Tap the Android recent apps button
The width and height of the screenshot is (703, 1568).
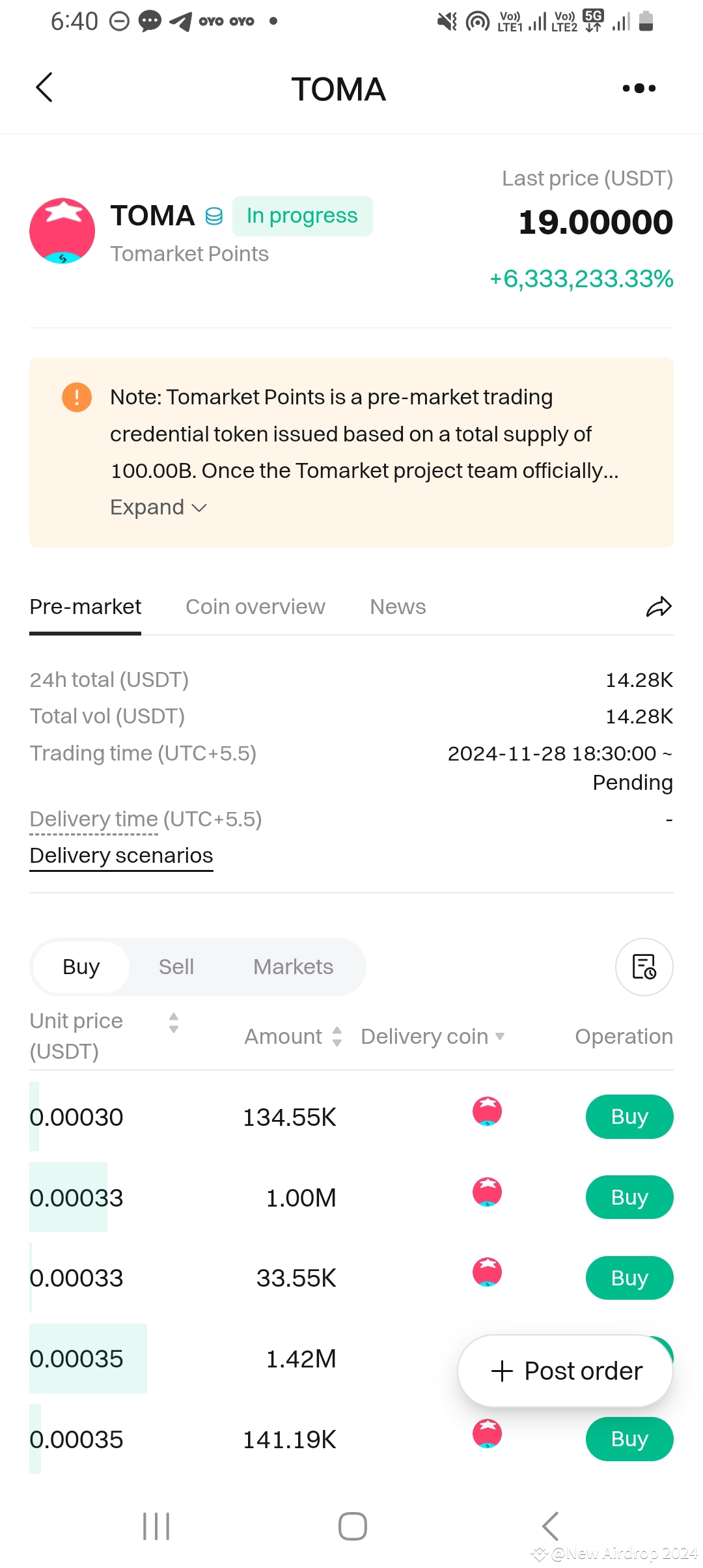tap(156, 1526)
